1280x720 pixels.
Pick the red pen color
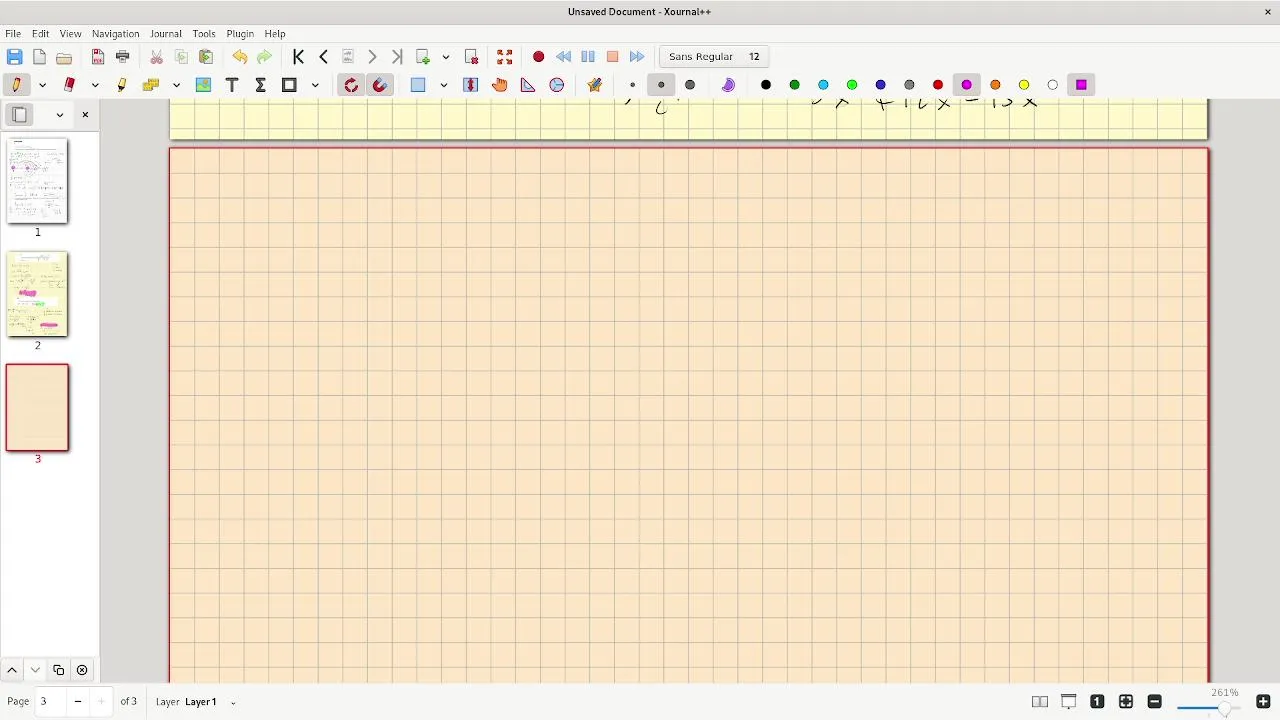[x=938, y=85]
